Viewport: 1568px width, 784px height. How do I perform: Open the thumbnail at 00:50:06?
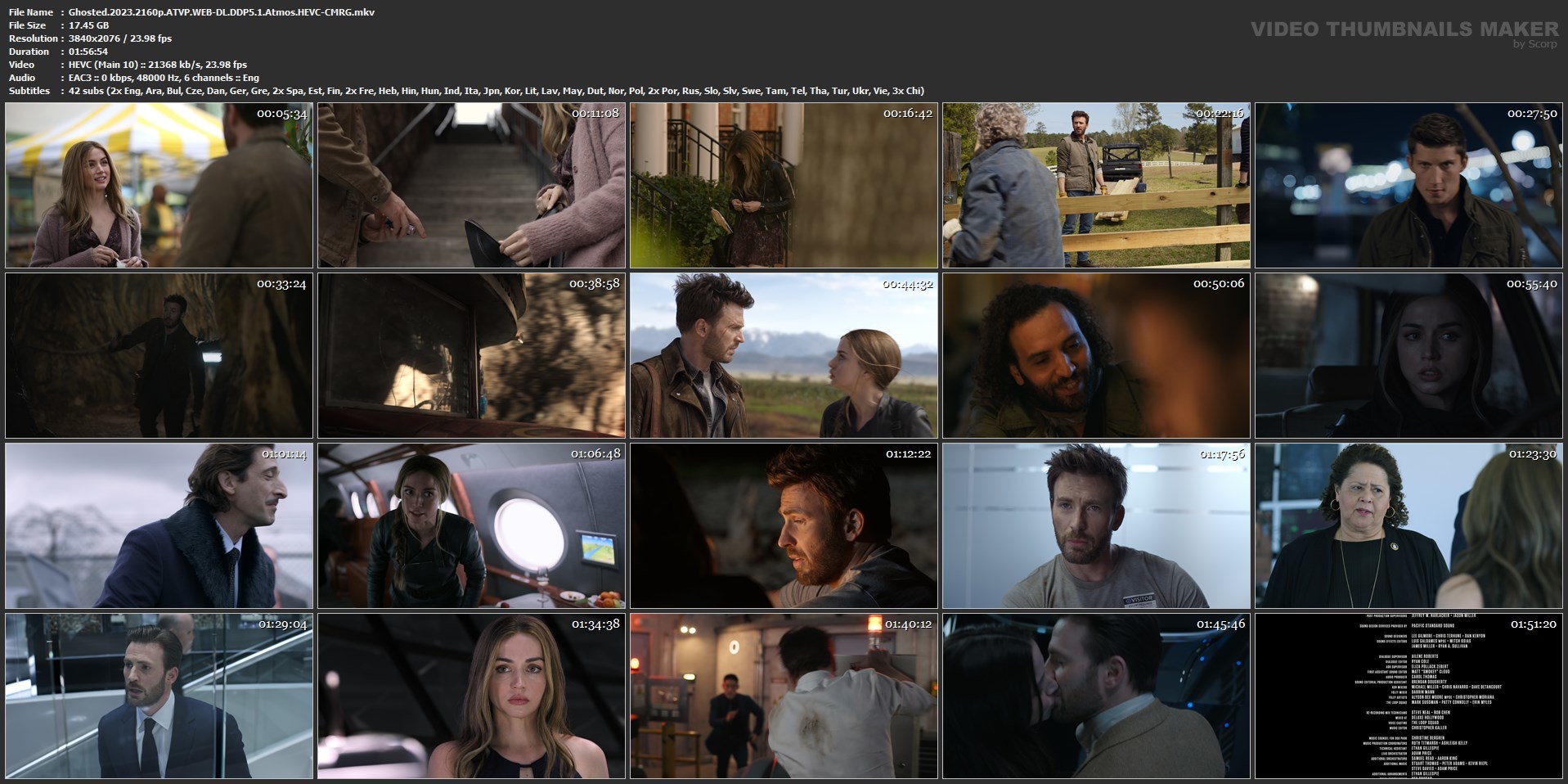(x=1096, y=356)
